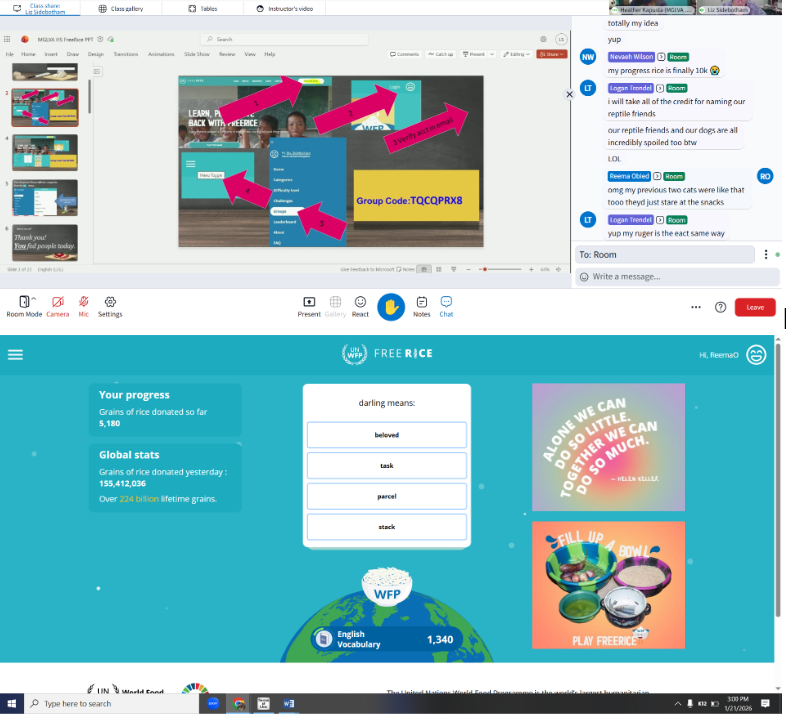
Task: Click the Play Freerice bowl banner
Action: [x=608, y=585]
